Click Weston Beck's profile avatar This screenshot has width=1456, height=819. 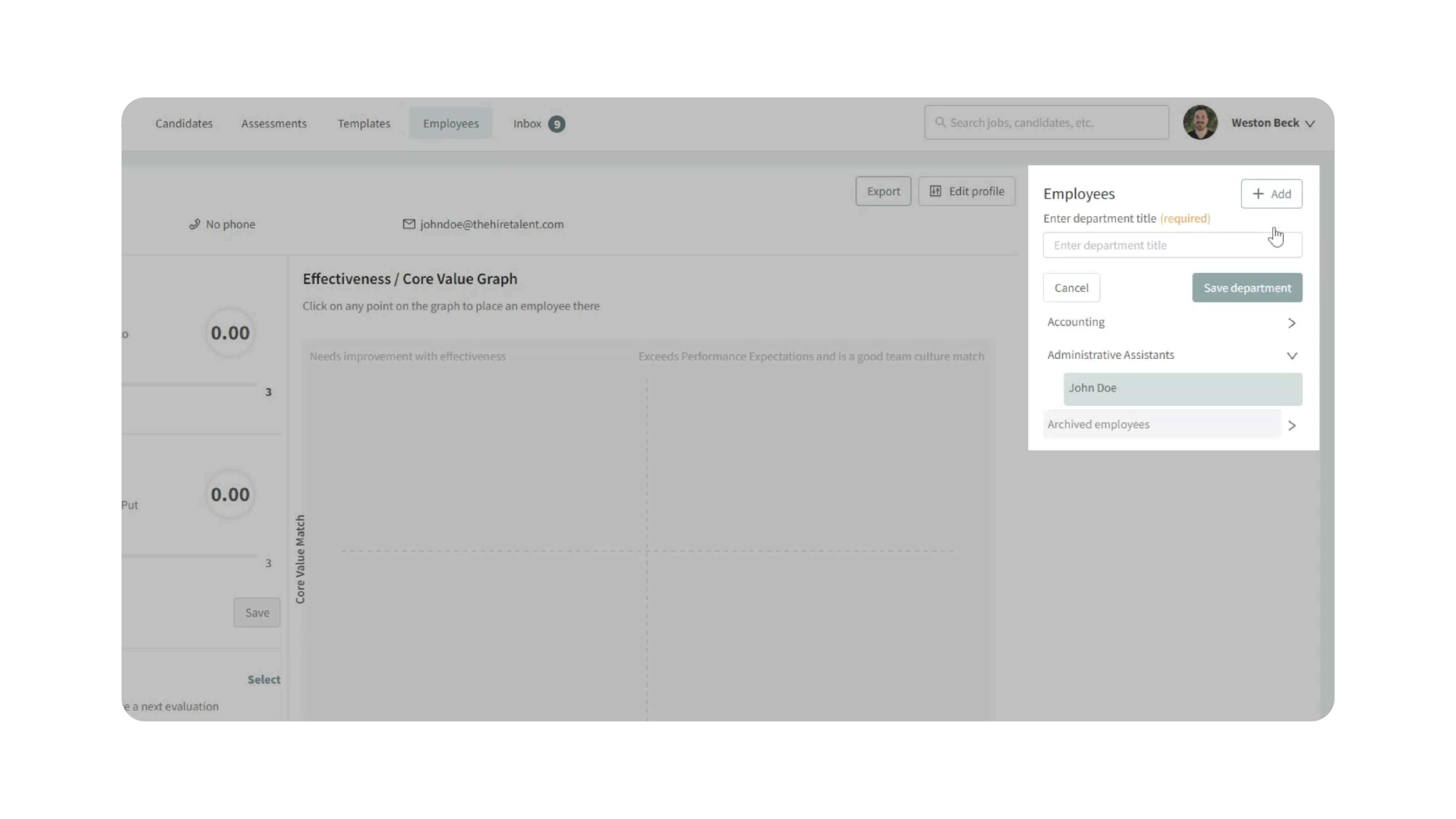(1199, 122)
